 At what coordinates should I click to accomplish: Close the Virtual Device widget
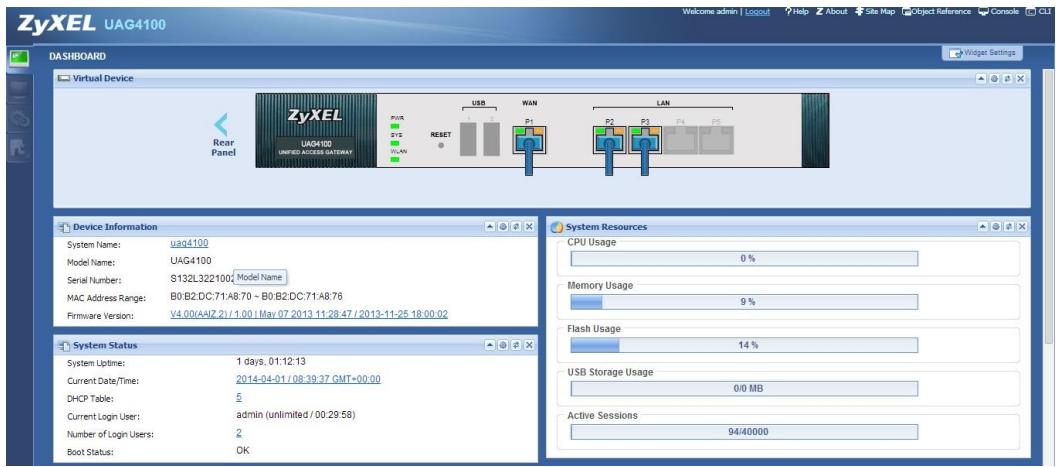1020,79
